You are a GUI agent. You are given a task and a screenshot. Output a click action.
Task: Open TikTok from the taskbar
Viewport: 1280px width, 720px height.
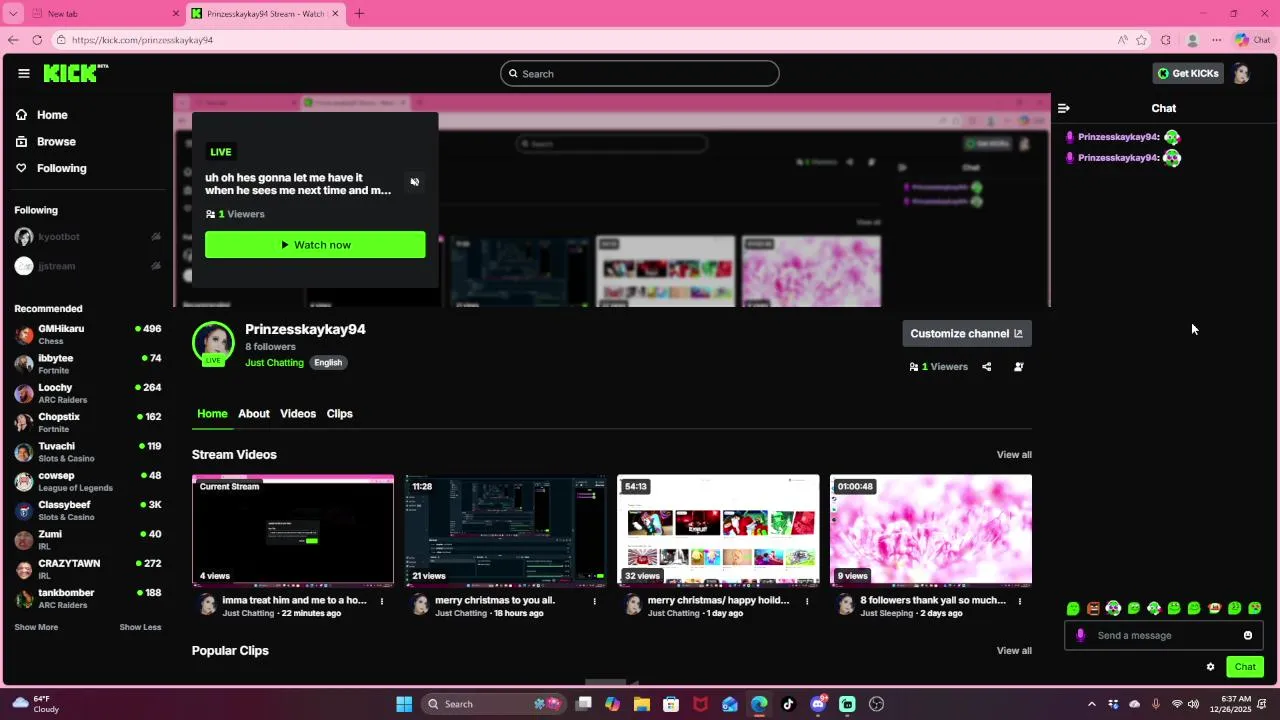coord(788,704)
